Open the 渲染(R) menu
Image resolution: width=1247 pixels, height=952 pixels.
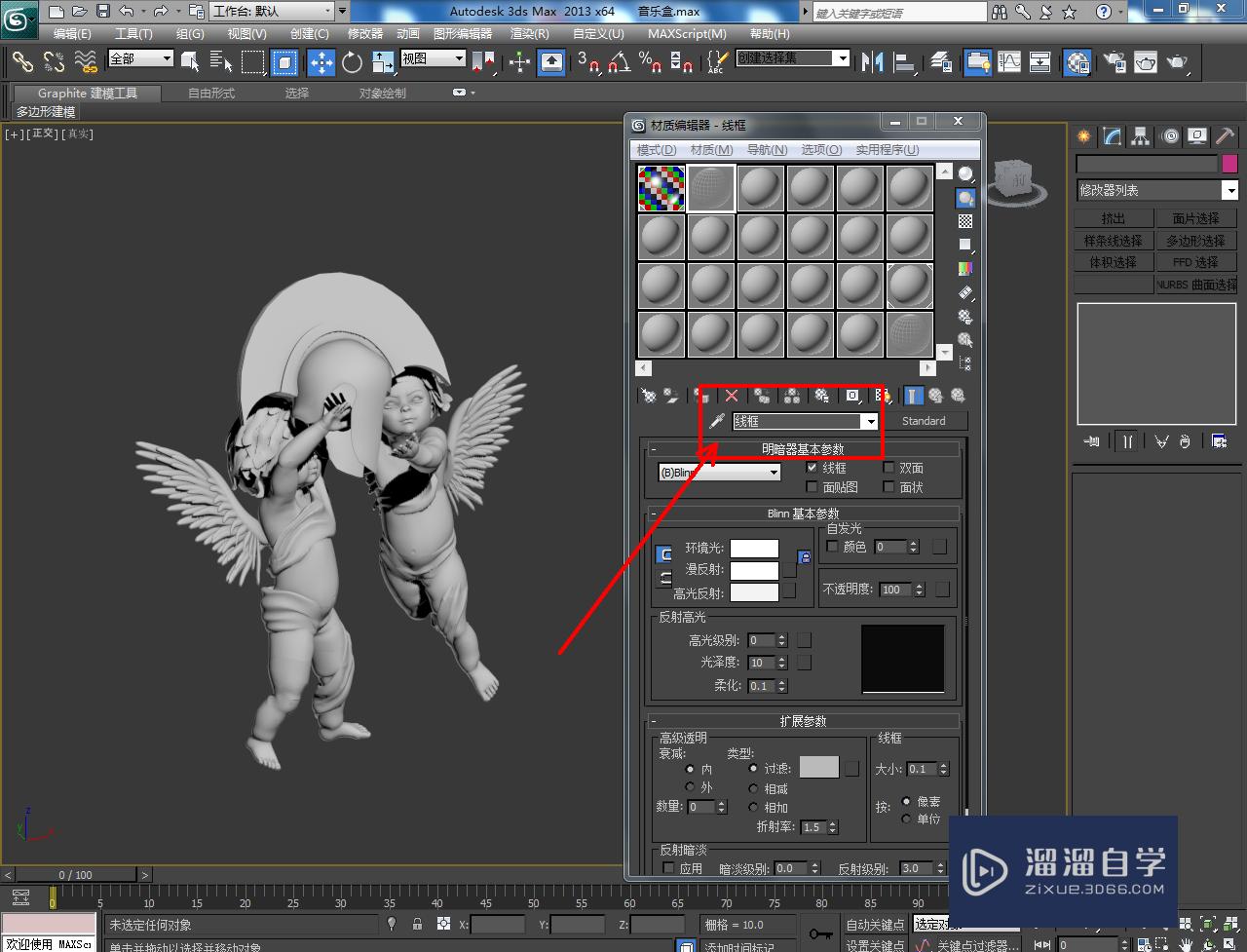[530, 33]
